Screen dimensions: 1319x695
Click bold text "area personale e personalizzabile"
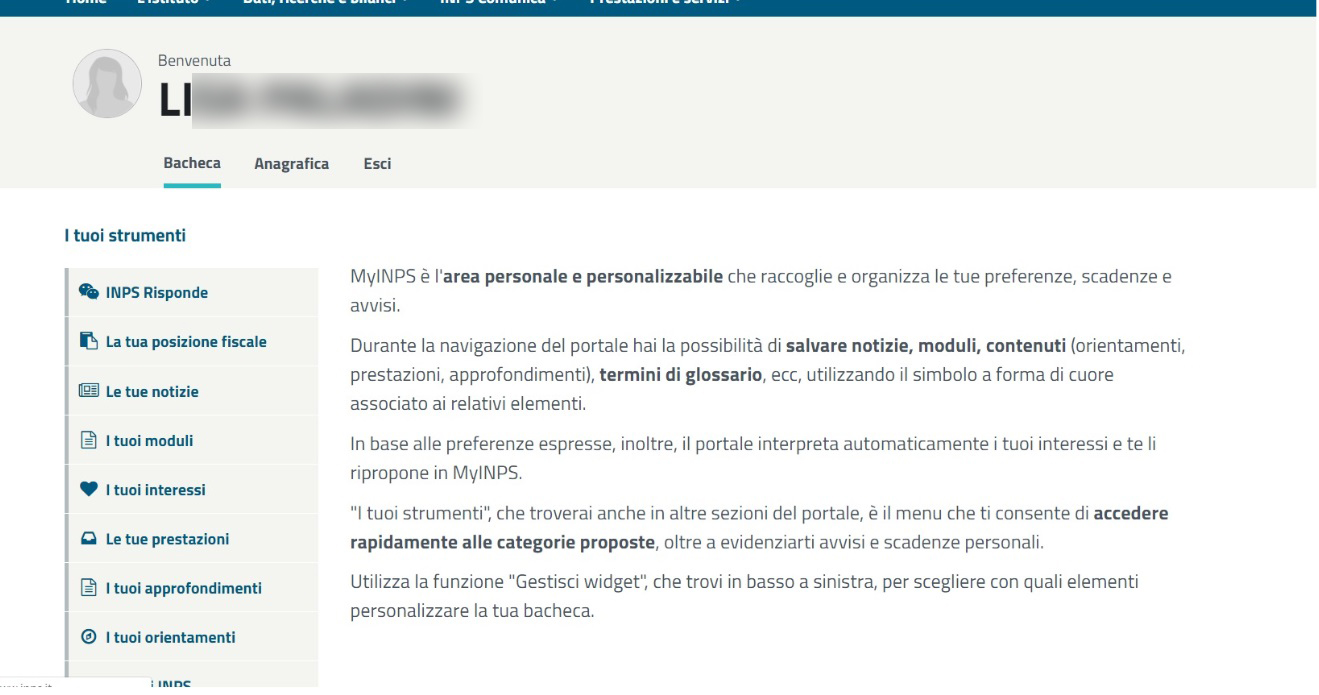(583, 276)
